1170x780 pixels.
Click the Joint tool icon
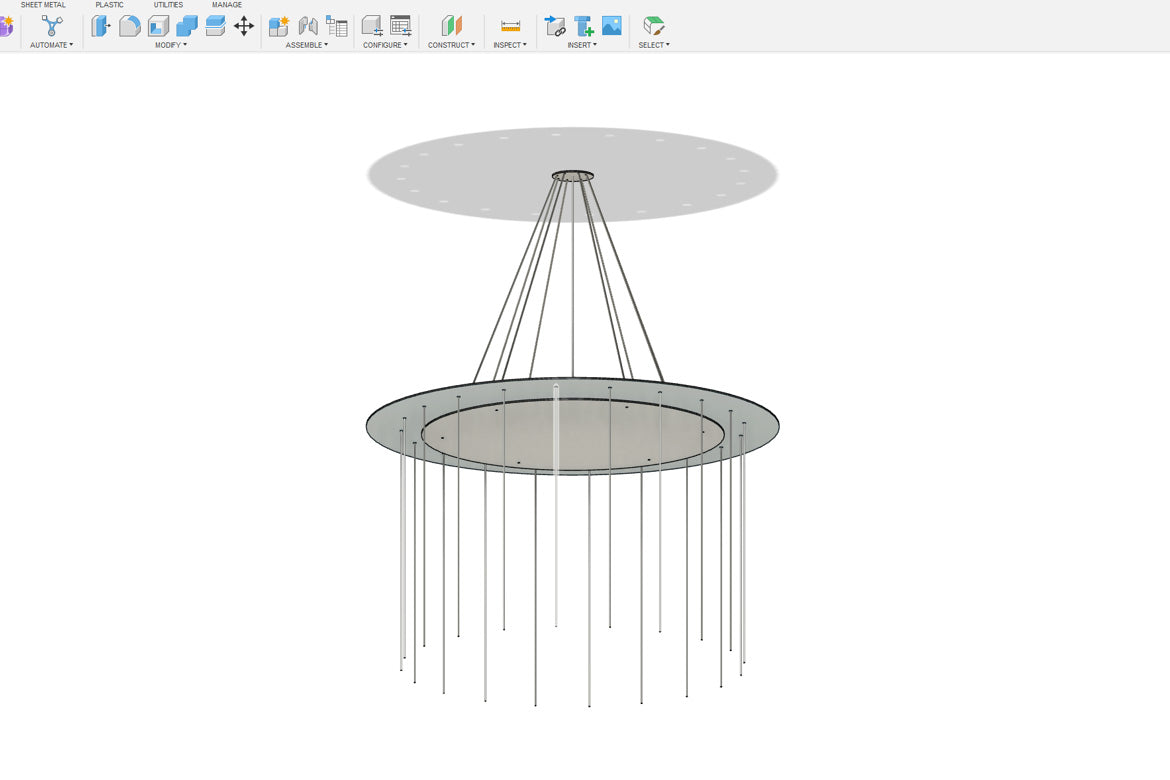[x=308, y=26]
